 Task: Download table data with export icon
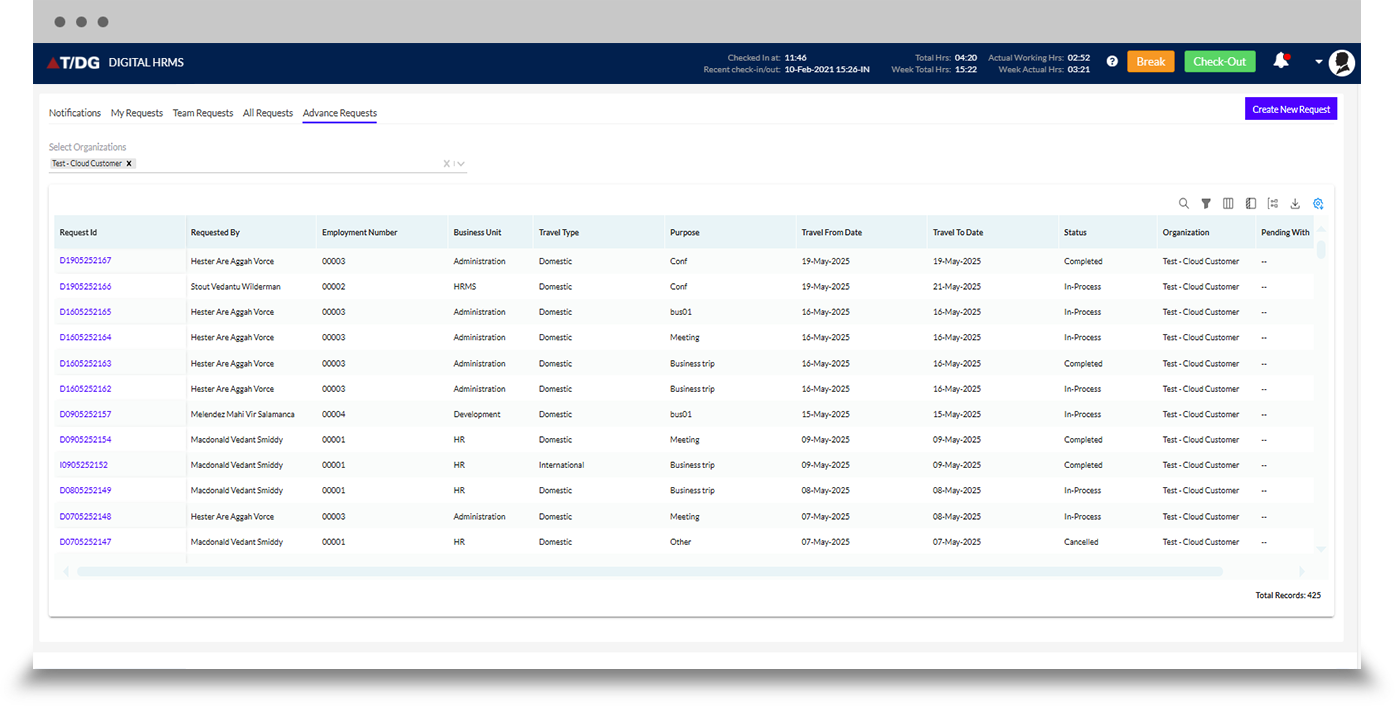(1295, 204)
